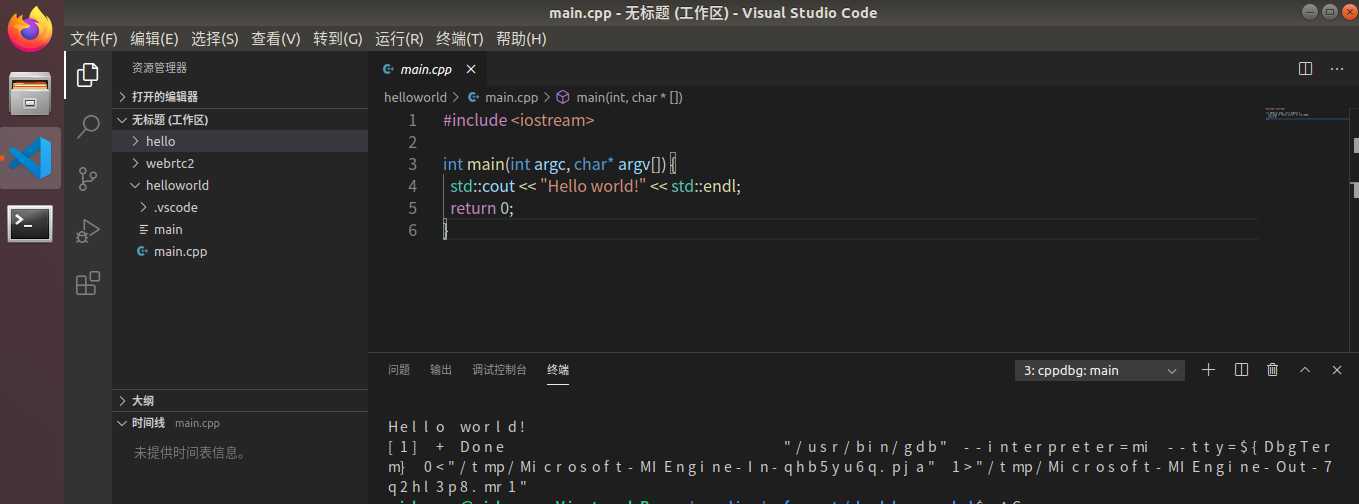
Task: Open main.cpp in the explorer tree
Action: (240, 251)
